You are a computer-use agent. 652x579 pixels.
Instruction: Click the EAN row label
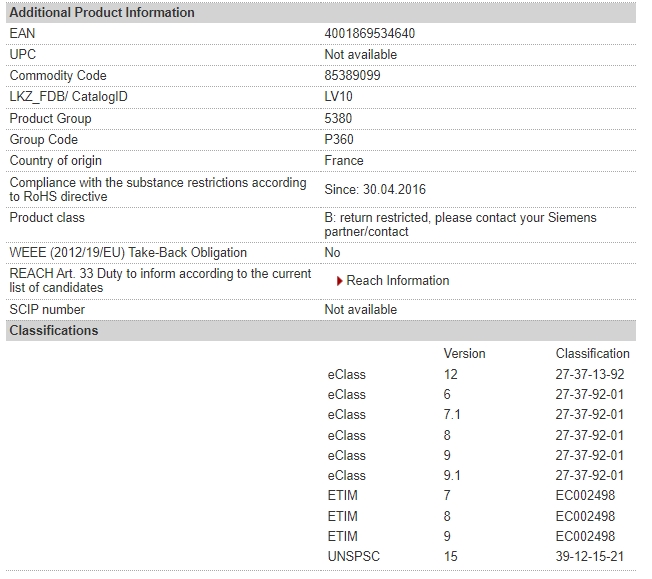[x=22, y=33]
